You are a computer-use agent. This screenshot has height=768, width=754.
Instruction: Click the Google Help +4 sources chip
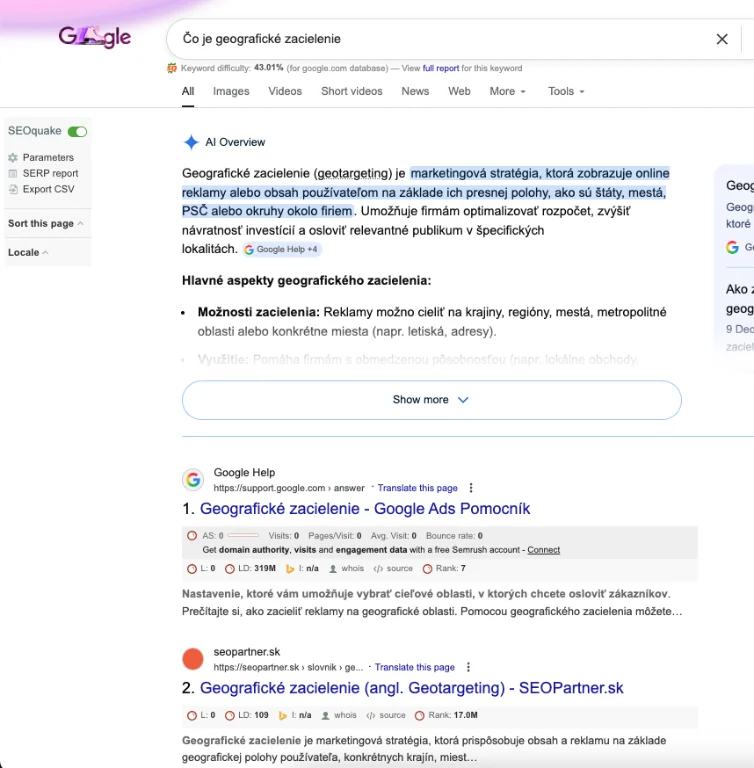tap(282, 249)
